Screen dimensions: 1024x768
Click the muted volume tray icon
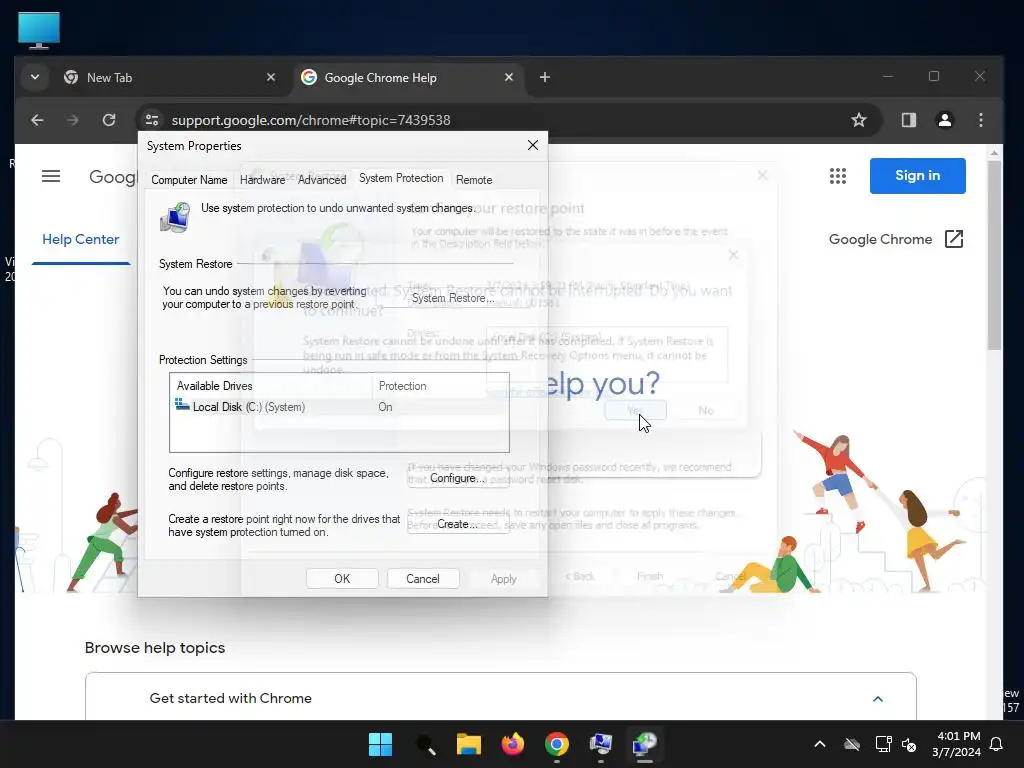pos(909,744)
